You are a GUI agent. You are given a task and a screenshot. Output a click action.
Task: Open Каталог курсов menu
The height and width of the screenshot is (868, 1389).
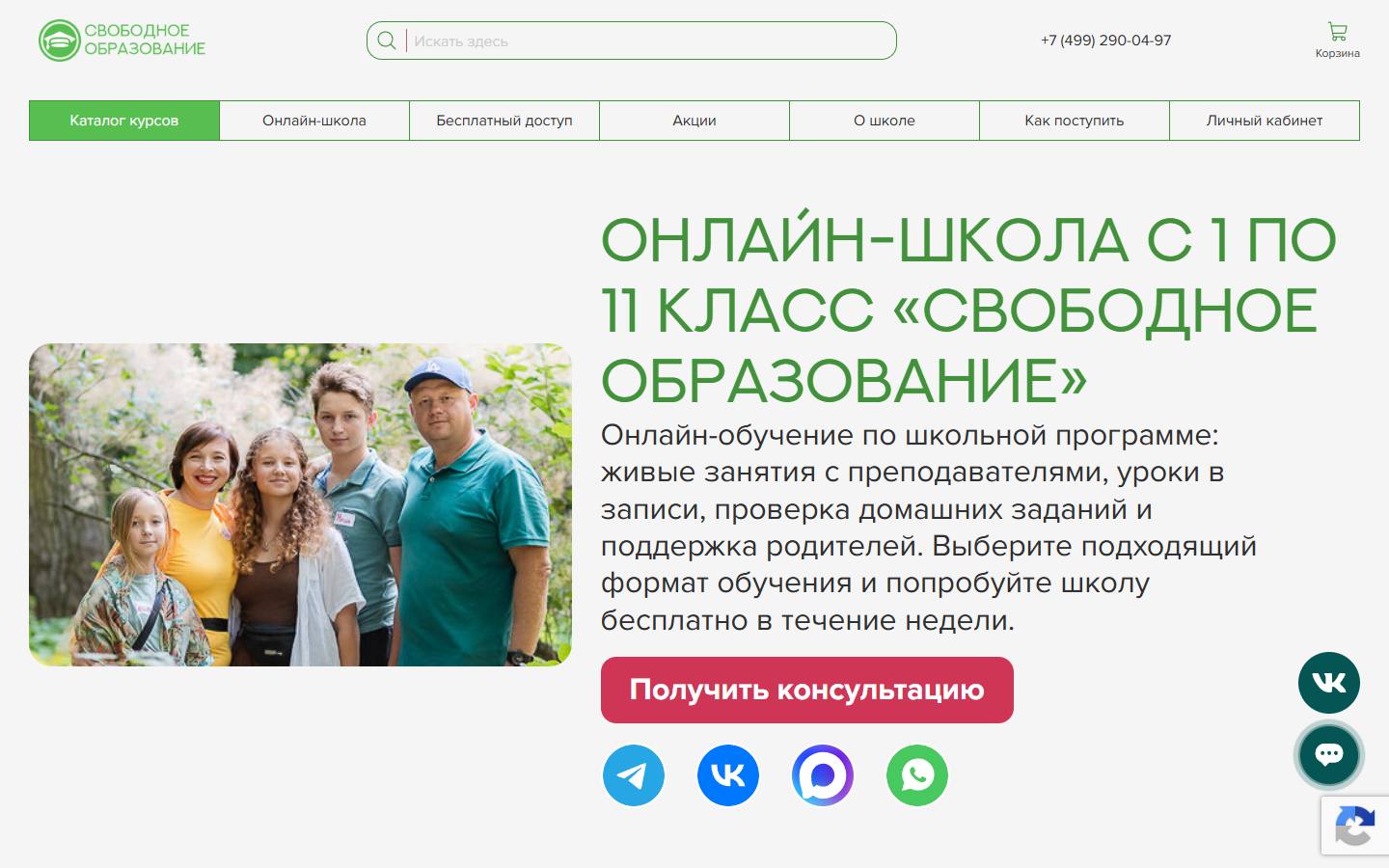[124, 121]
